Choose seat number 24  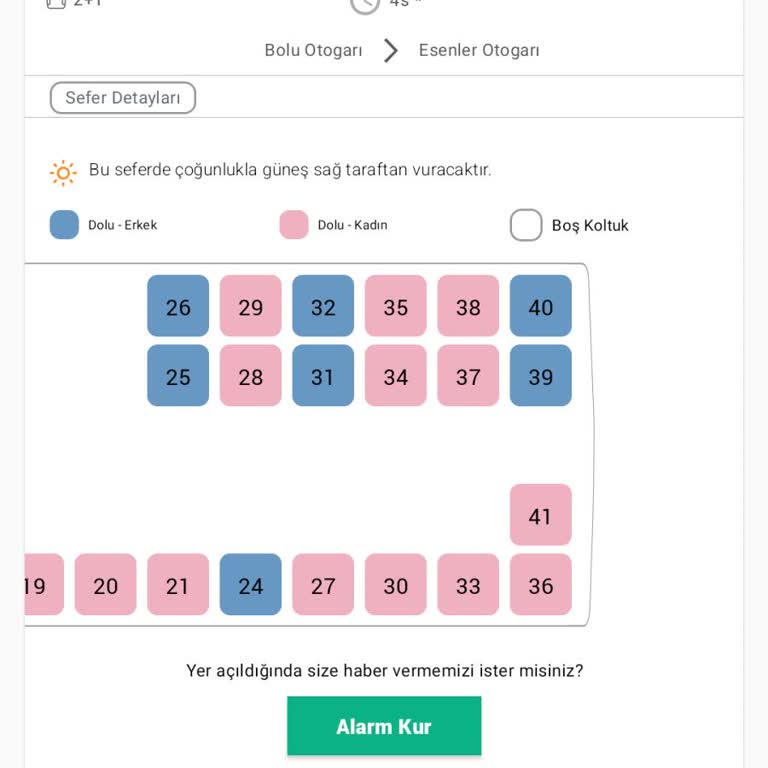(x=250, y=585)
